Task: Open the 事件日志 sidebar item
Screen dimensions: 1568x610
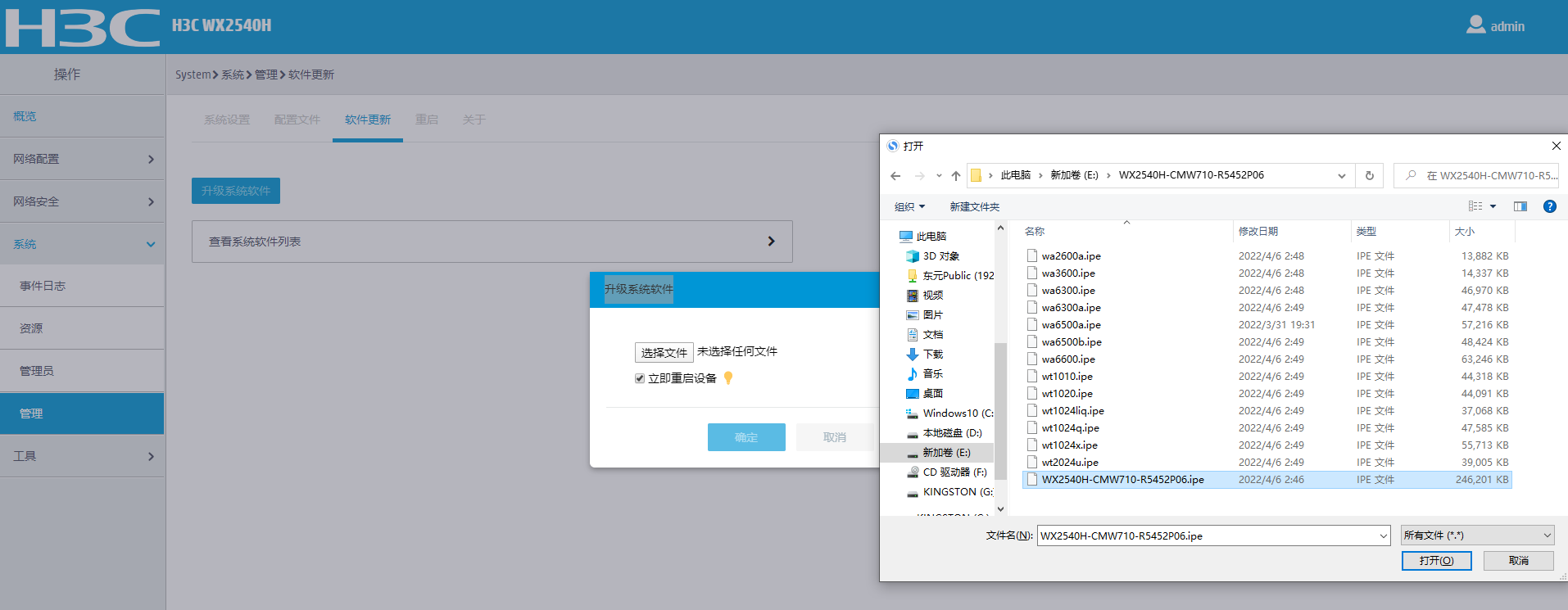Action: click(82, 286)
